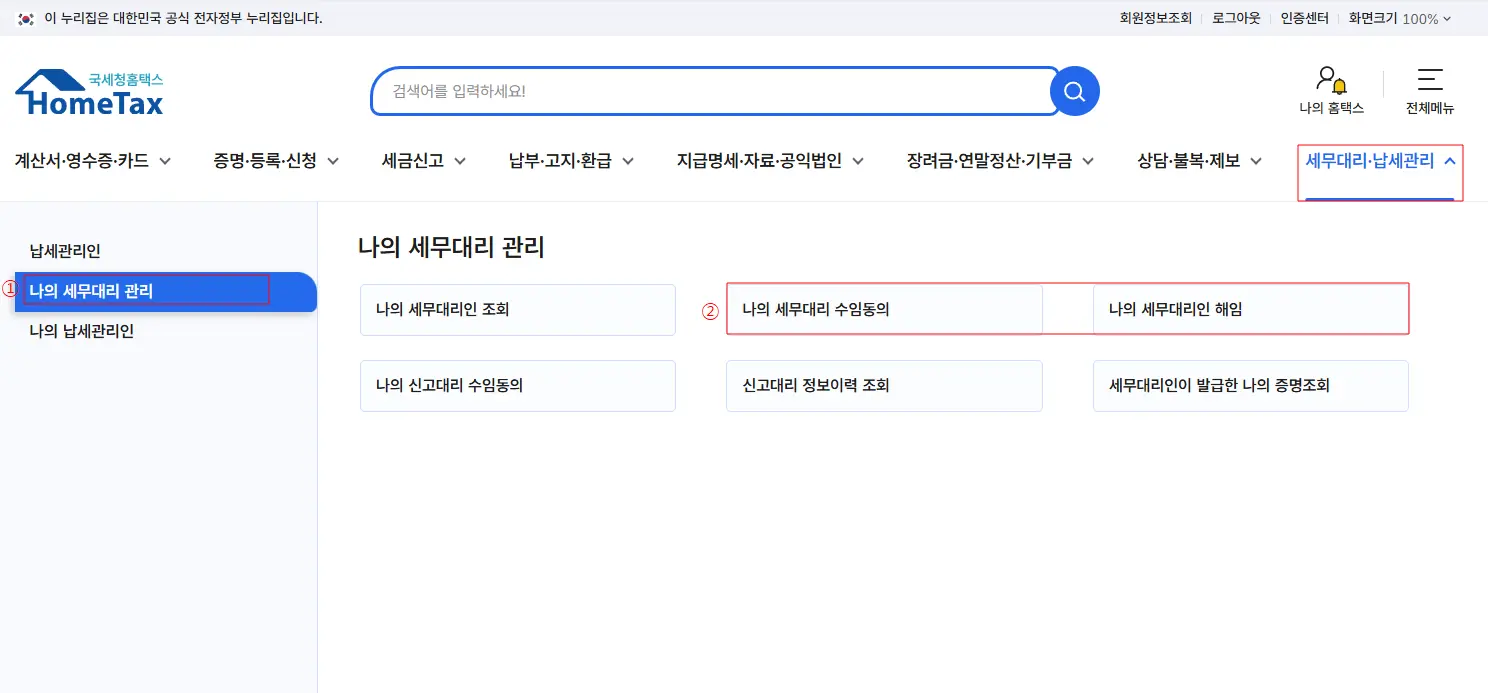The image size is (1488, 693).
Task: Click 나의 세무대리인 조회 button
Action: coord(517,310)
